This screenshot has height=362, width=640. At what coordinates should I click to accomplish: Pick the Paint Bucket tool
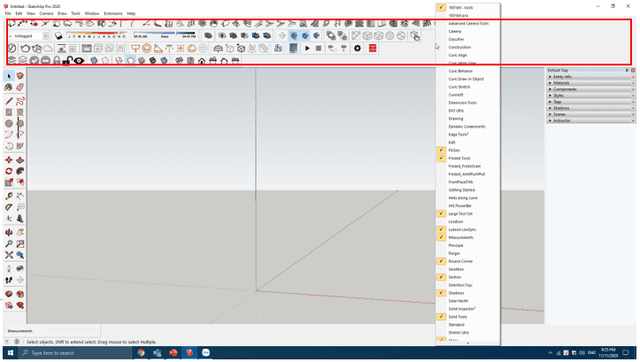click(x=9, y=87)
